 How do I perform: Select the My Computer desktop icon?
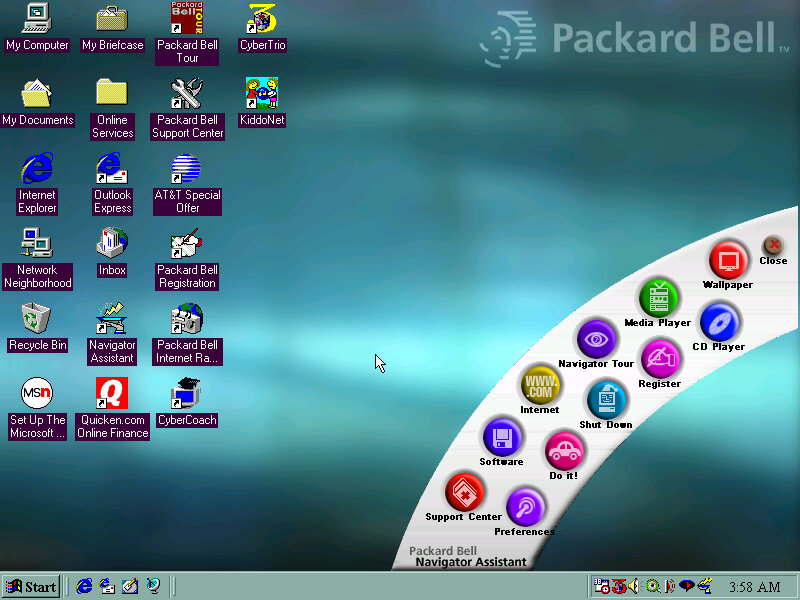[x=37, y=18]
